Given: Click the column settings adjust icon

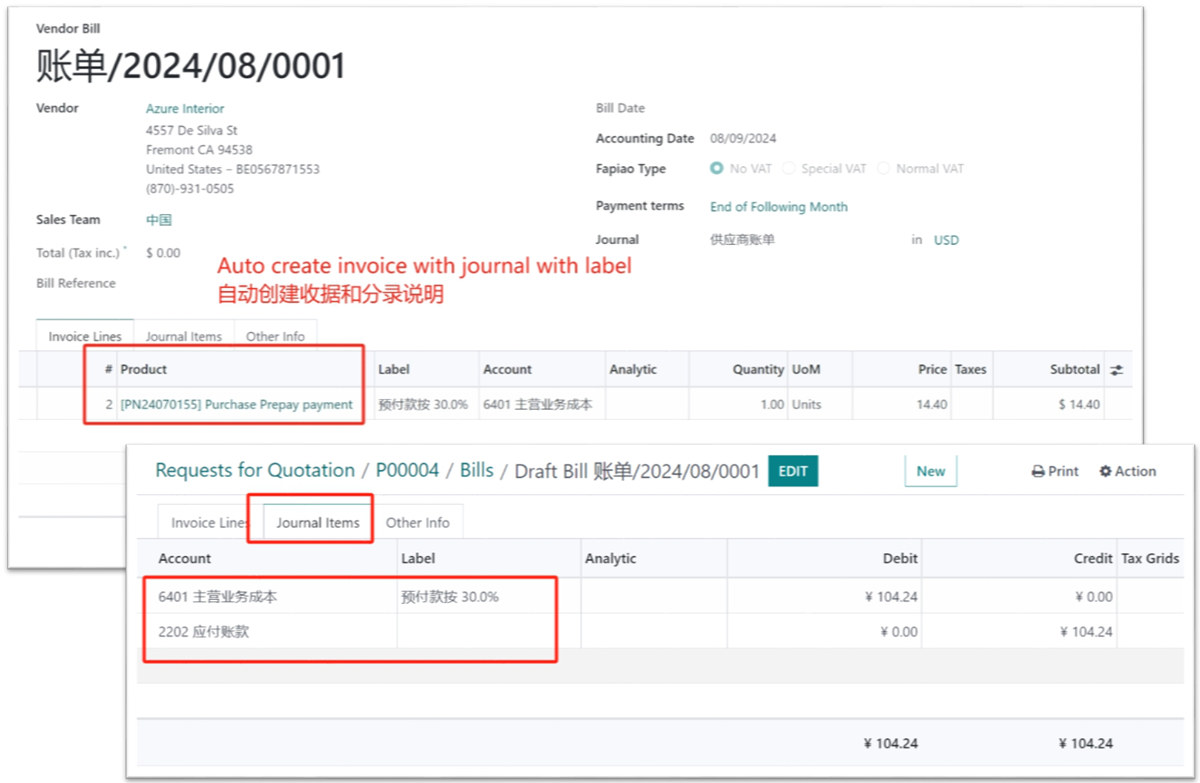Looking at the screenshot, I should [1116, 370].
